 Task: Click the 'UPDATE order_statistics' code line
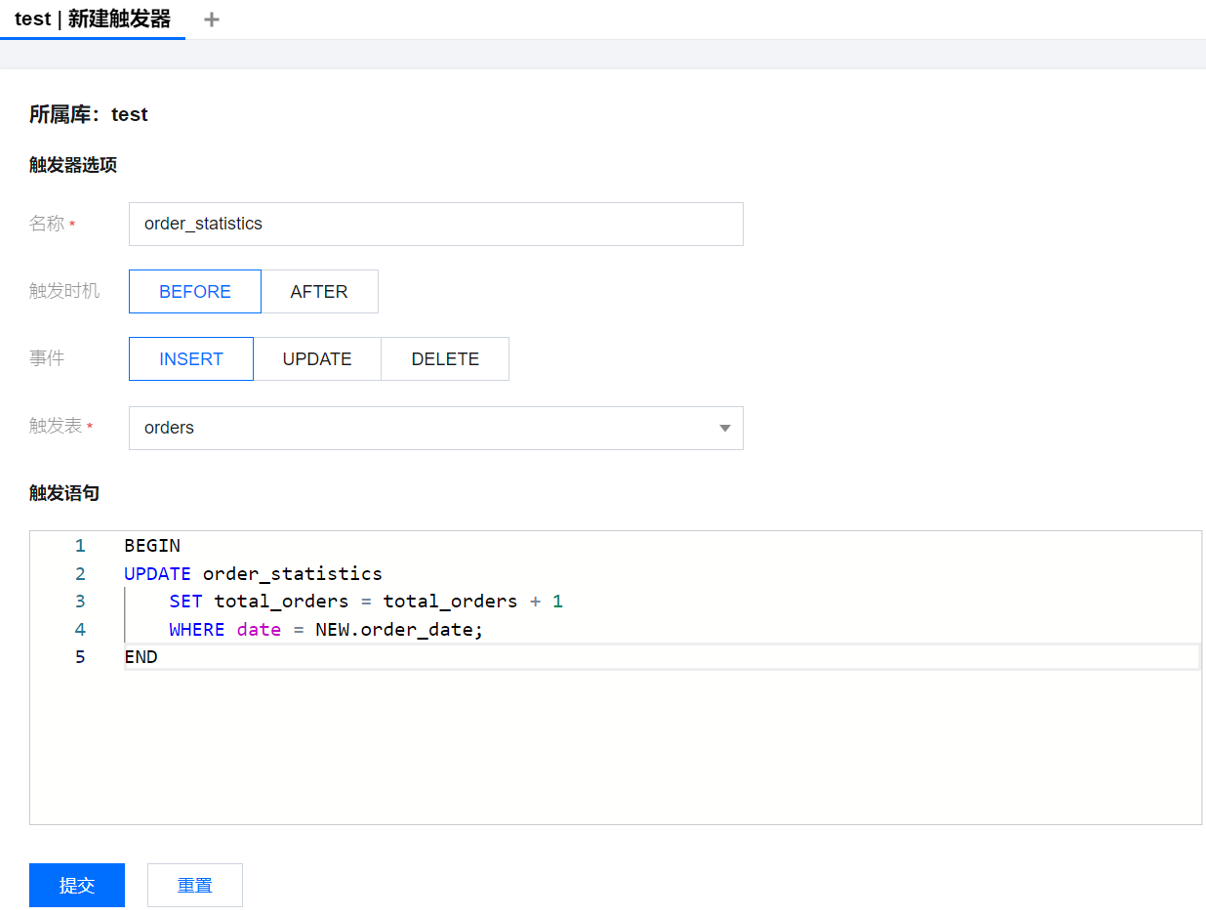(253, 574)
